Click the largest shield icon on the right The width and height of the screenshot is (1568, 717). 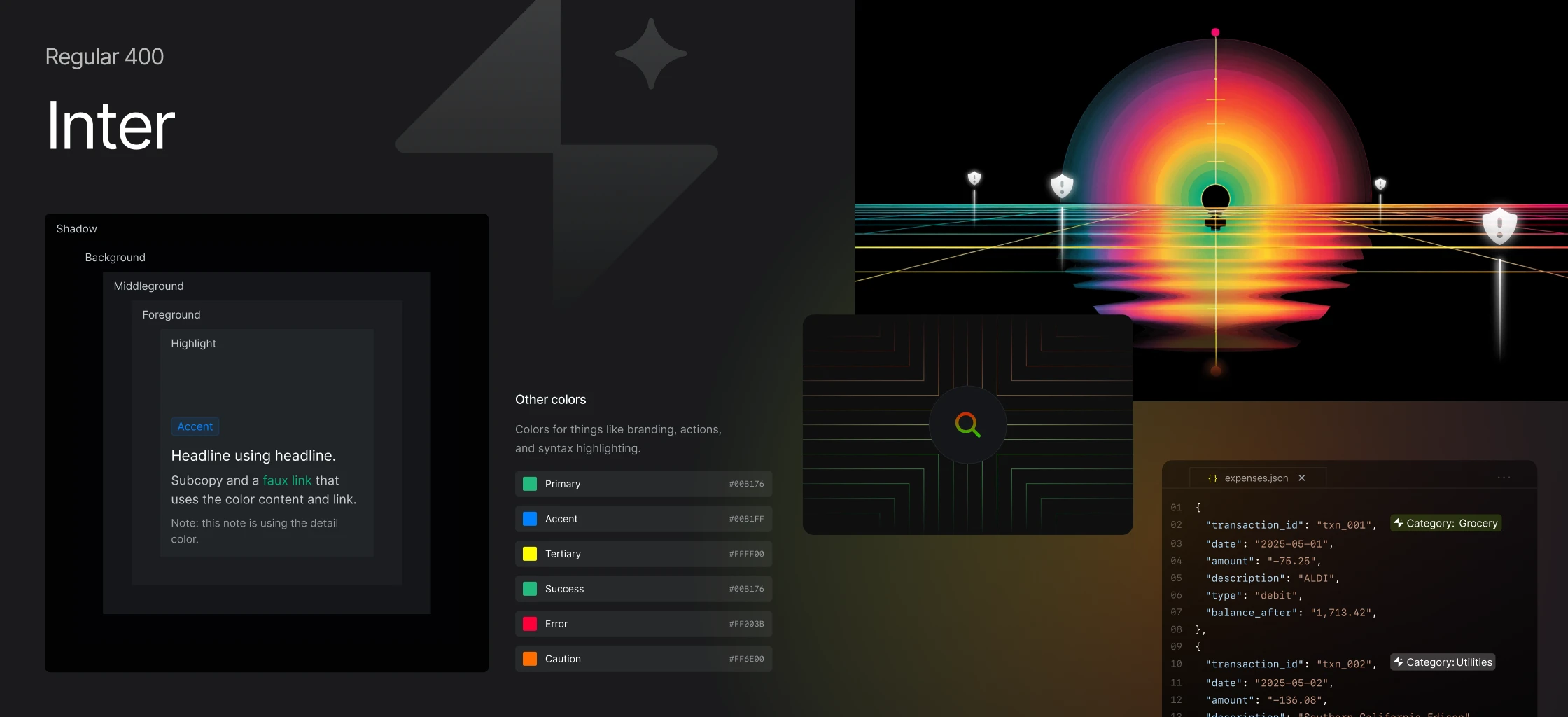pos(1499,225)
